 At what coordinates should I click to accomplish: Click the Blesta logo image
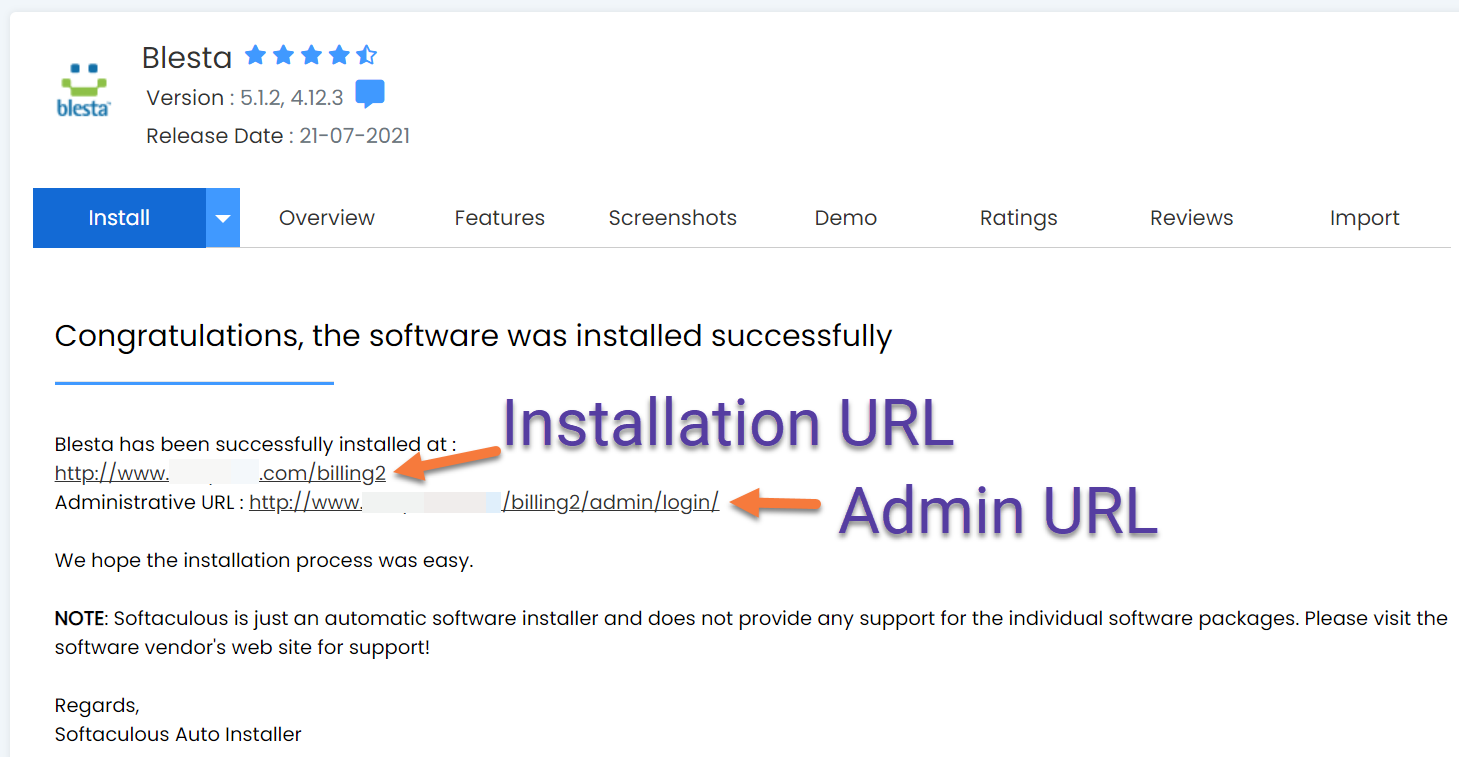point(83,90)
